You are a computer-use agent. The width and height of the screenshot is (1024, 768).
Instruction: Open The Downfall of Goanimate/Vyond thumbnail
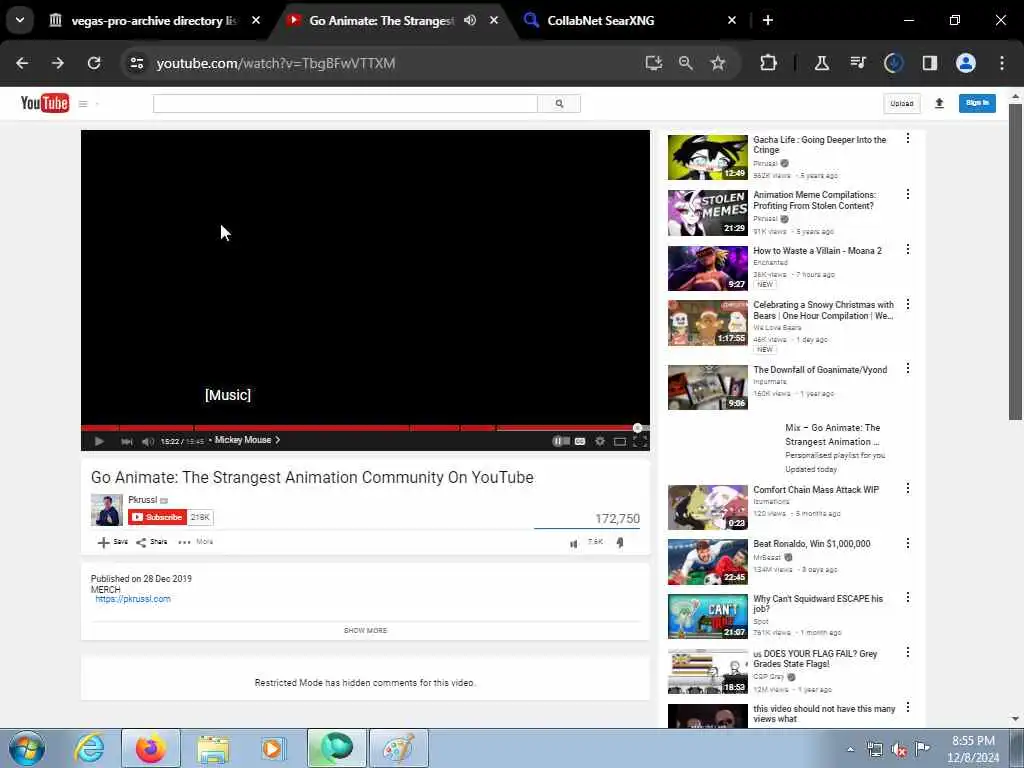pos(707,387)
